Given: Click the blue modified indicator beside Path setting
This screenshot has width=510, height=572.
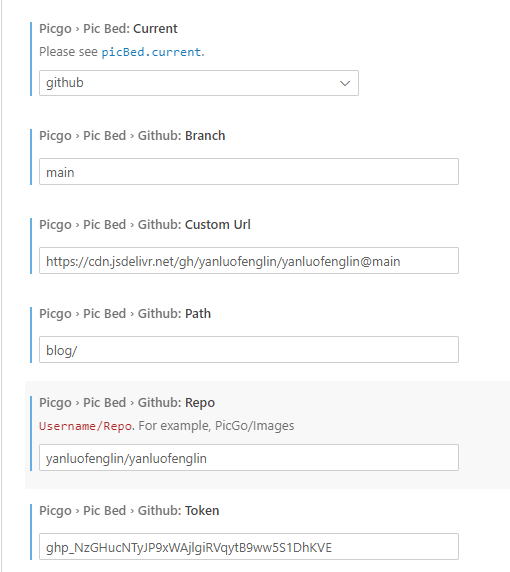Looking at the screenshot, I should tap(31, 335).
